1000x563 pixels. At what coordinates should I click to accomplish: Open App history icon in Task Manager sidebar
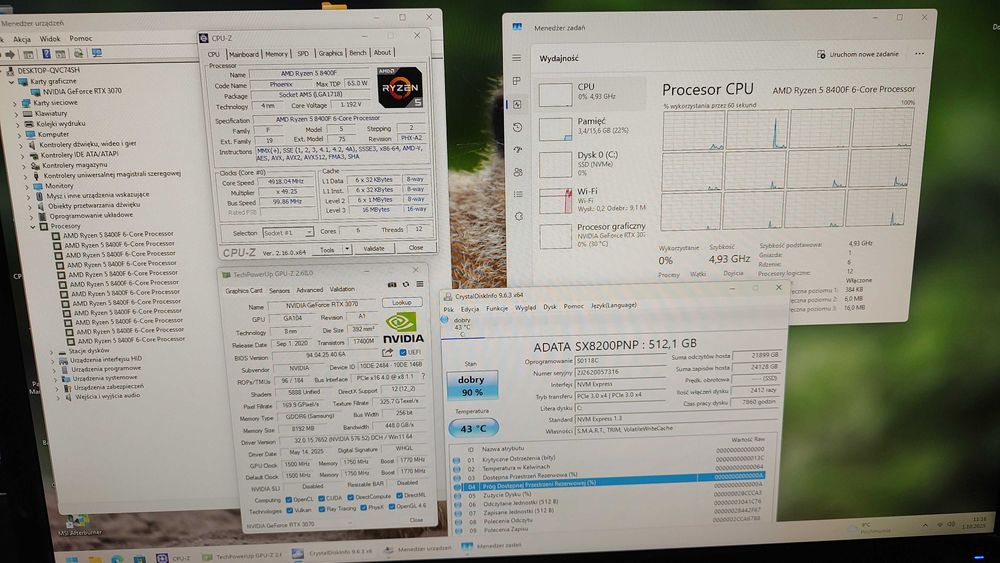[x=518, y=127]
